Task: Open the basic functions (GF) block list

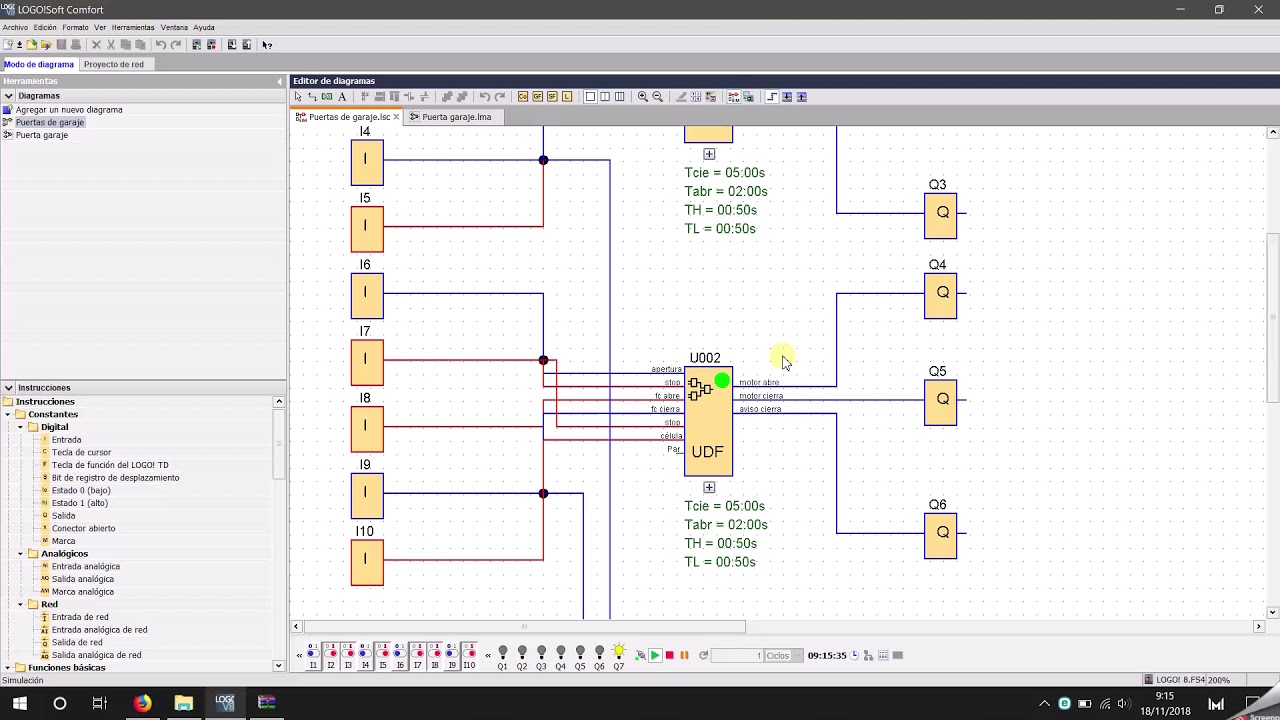Action: pyautogui.click(x=538, y=97)
